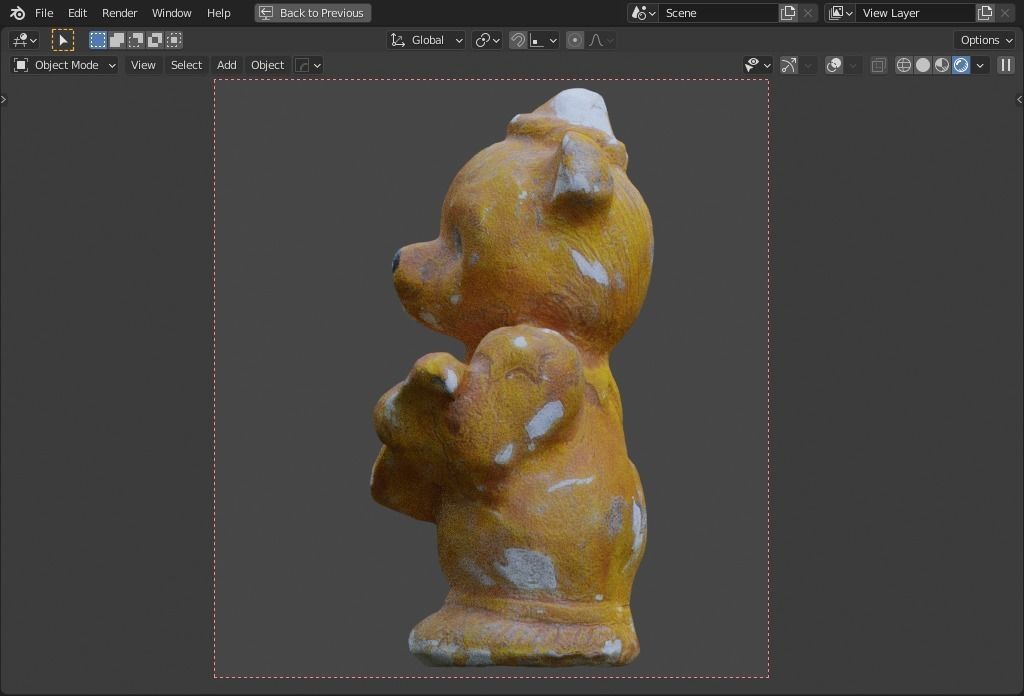
Task: Open the view layer browse icon
Action: pos(840,13)
